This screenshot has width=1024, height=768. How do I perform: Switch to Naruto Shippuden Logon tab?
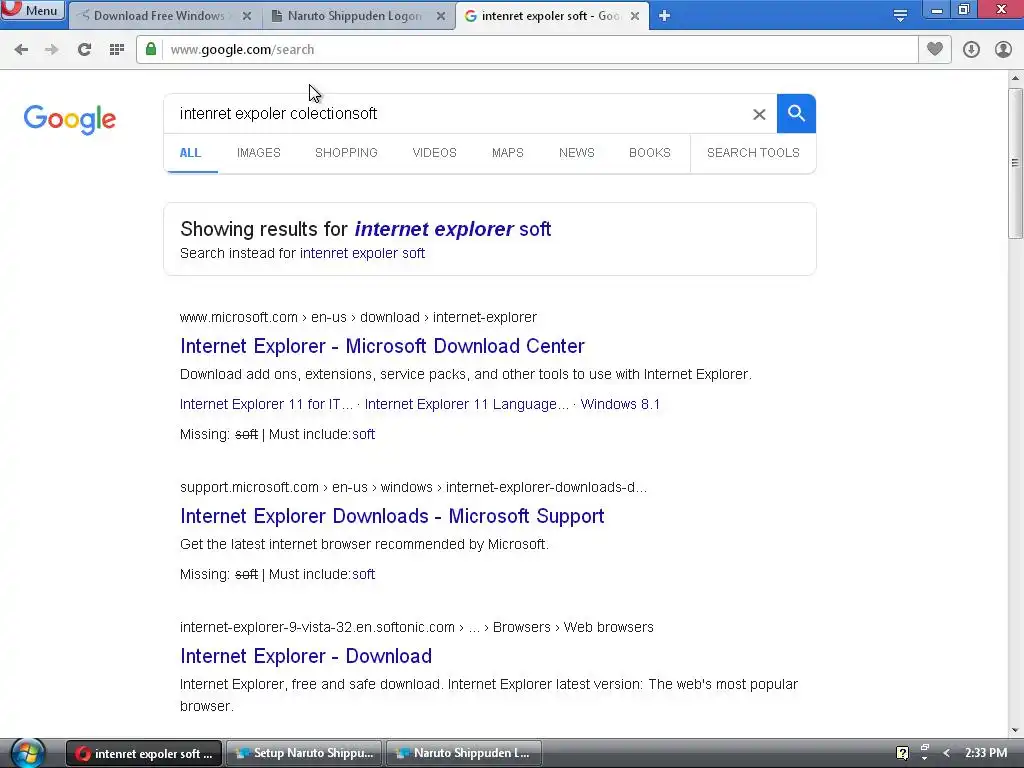click(x=355, y=16)
